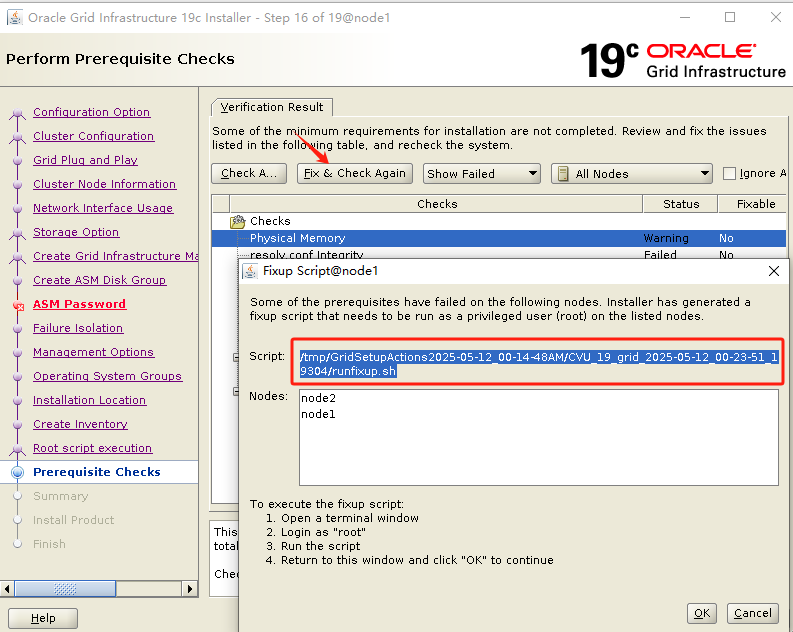Go to Storage Option step
Image resolution: width=793 pixels, height=632 pixels.
point(76,232)
